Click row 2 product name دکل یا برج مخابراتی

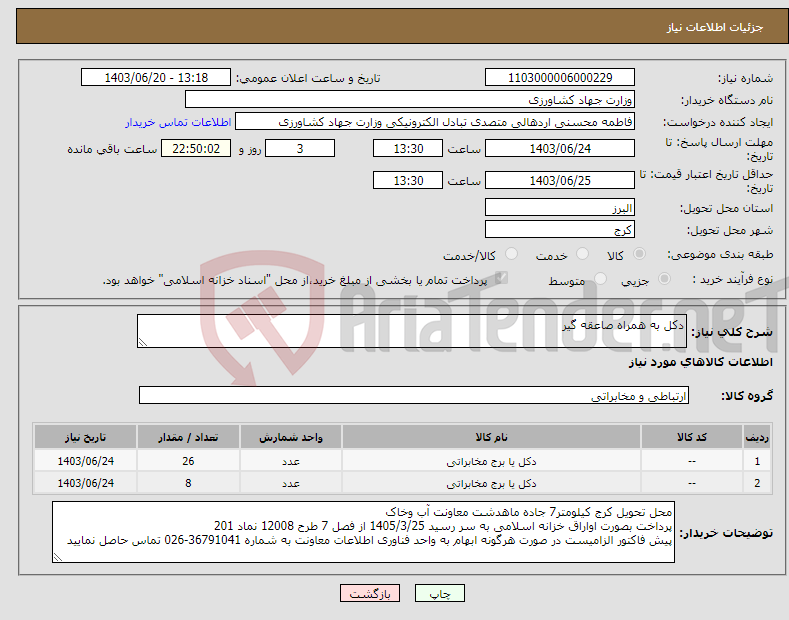coord(491,483)
